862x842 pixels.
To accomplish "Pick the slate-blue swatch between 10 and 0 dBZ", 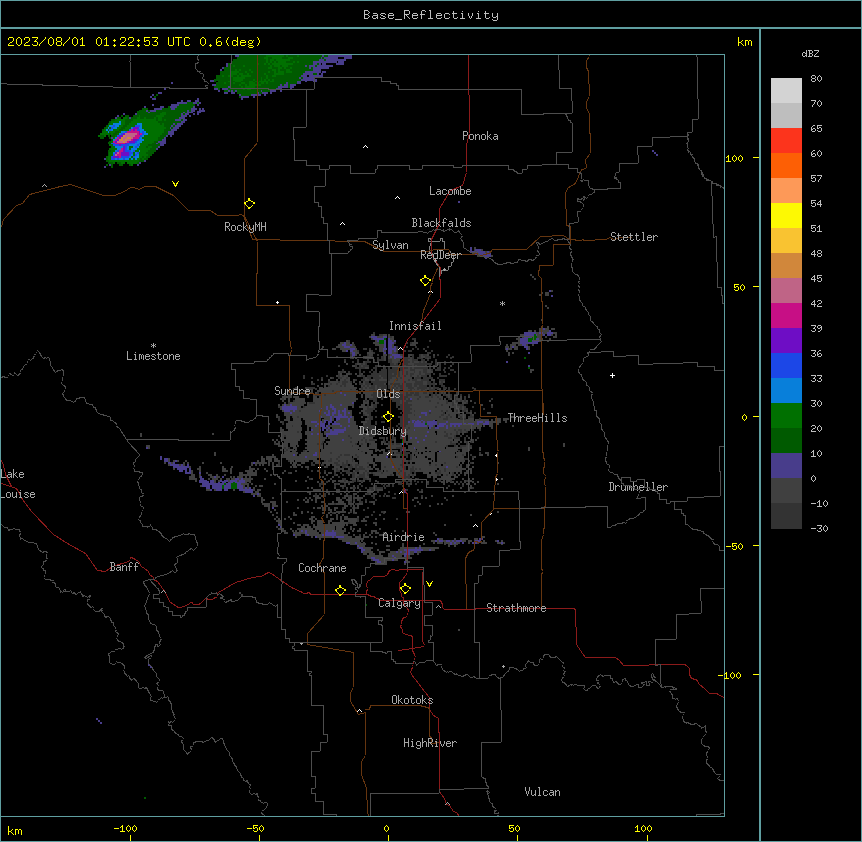I will tap(786, 466).
